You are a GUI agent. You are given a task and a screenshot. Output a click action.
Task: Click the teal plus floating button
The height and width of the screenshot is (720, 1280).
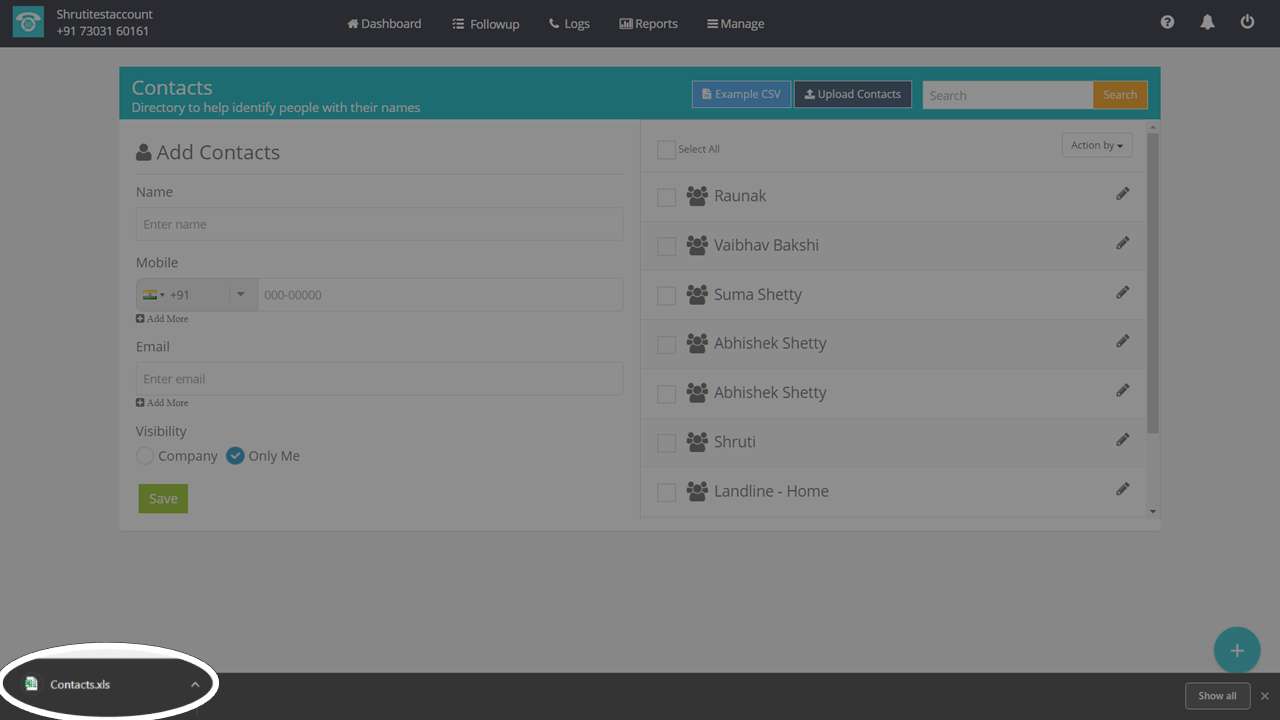1236,651
